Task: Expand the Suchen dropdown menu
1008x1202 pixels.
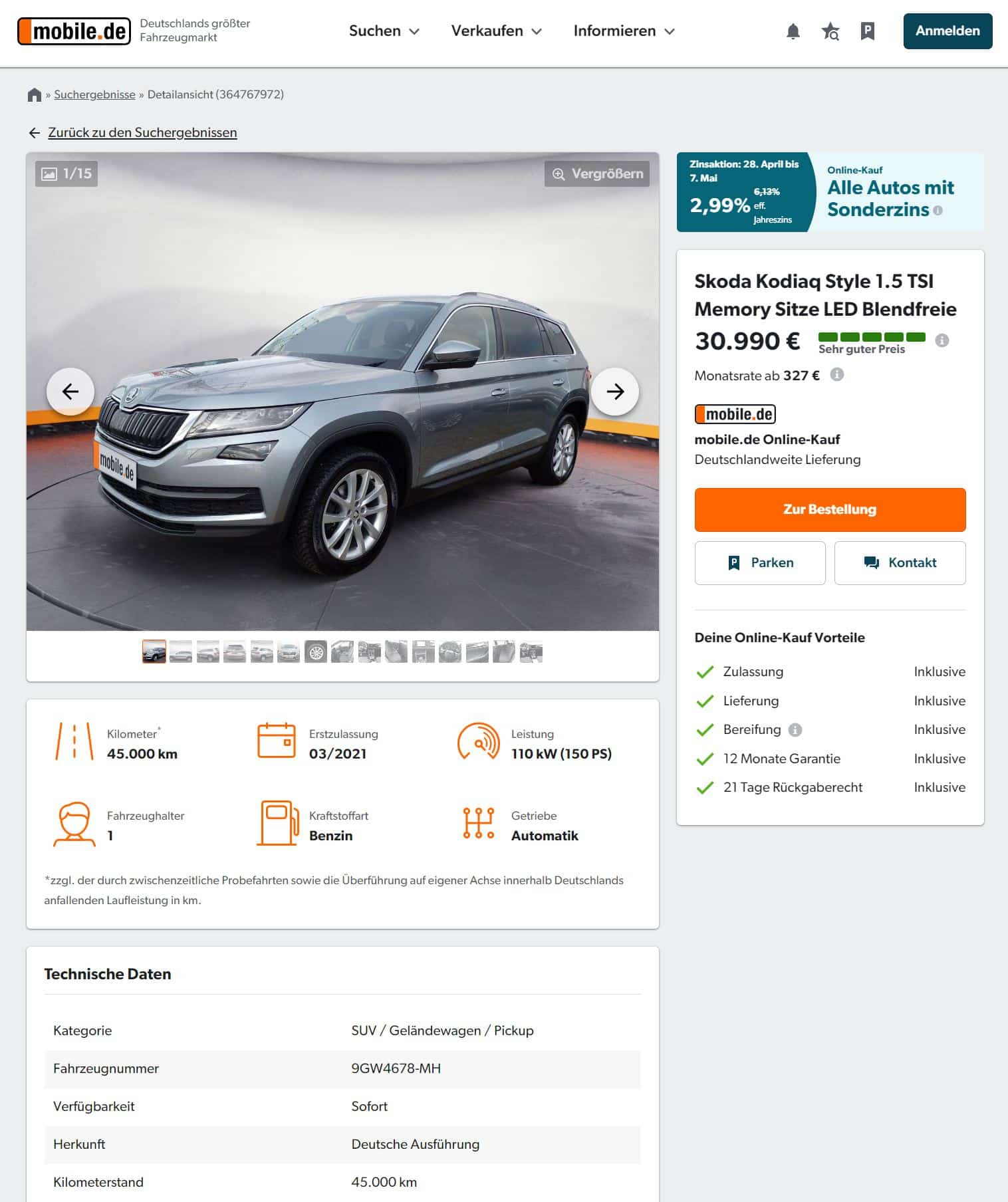Action: coord(384,31)
